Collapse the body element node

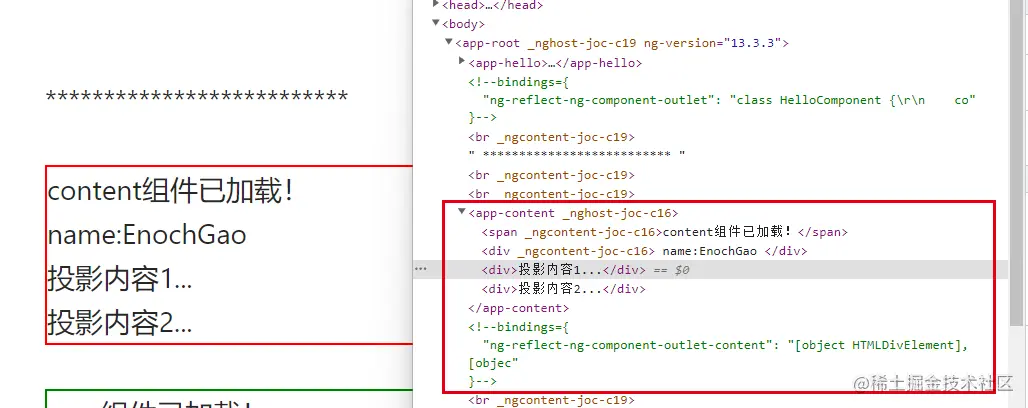point(436,24)
